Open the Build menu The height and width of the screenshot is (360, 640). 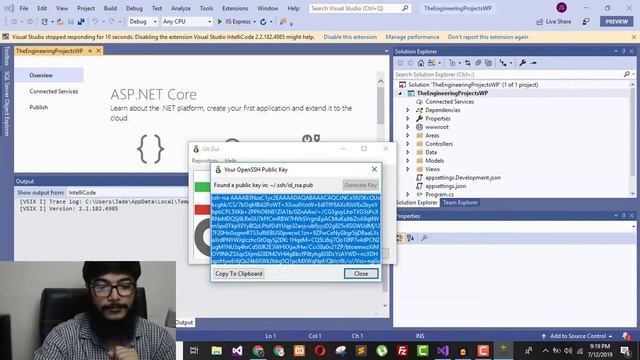coord(110,8)
